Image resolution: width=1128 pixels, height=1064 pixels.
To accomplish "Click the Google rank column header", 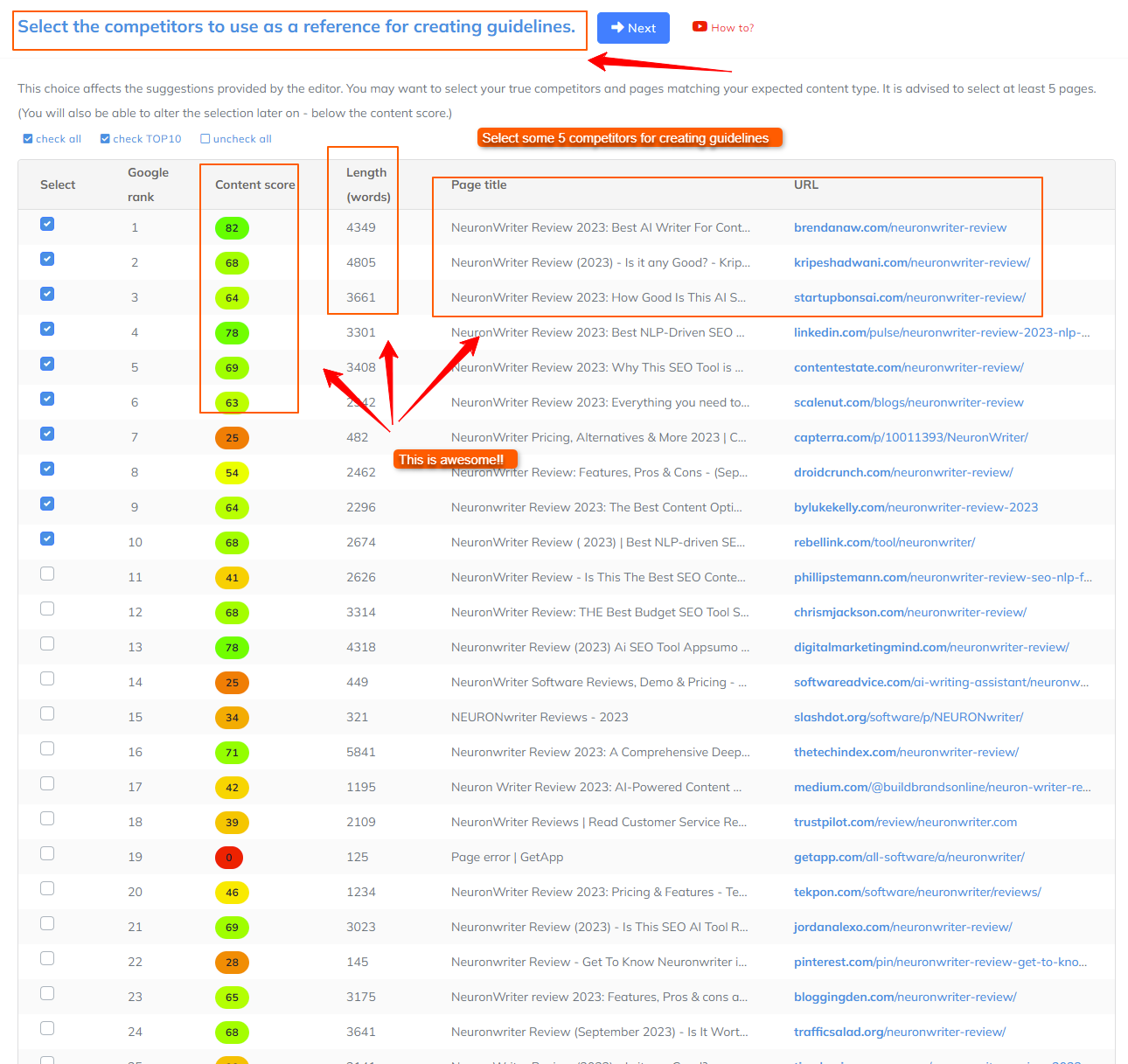I will [148, 184].
